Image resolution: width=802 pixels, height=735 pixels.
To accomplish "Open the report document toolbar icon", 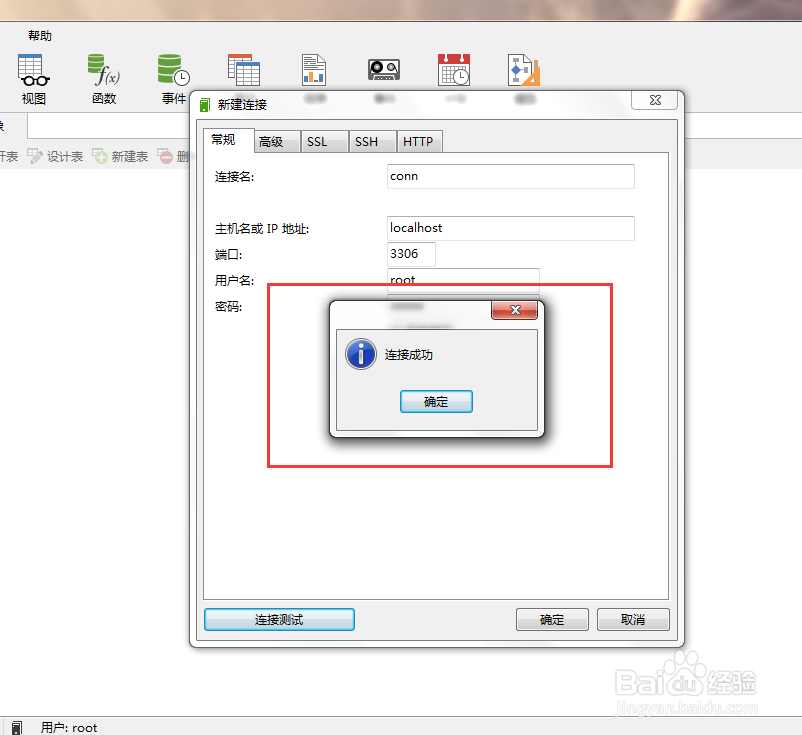I will click(314, 70).
